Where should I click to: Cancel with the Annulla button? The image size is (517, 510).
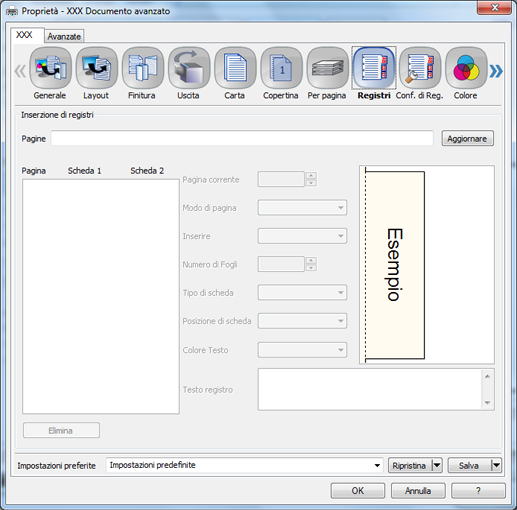(x=418, y=491)
